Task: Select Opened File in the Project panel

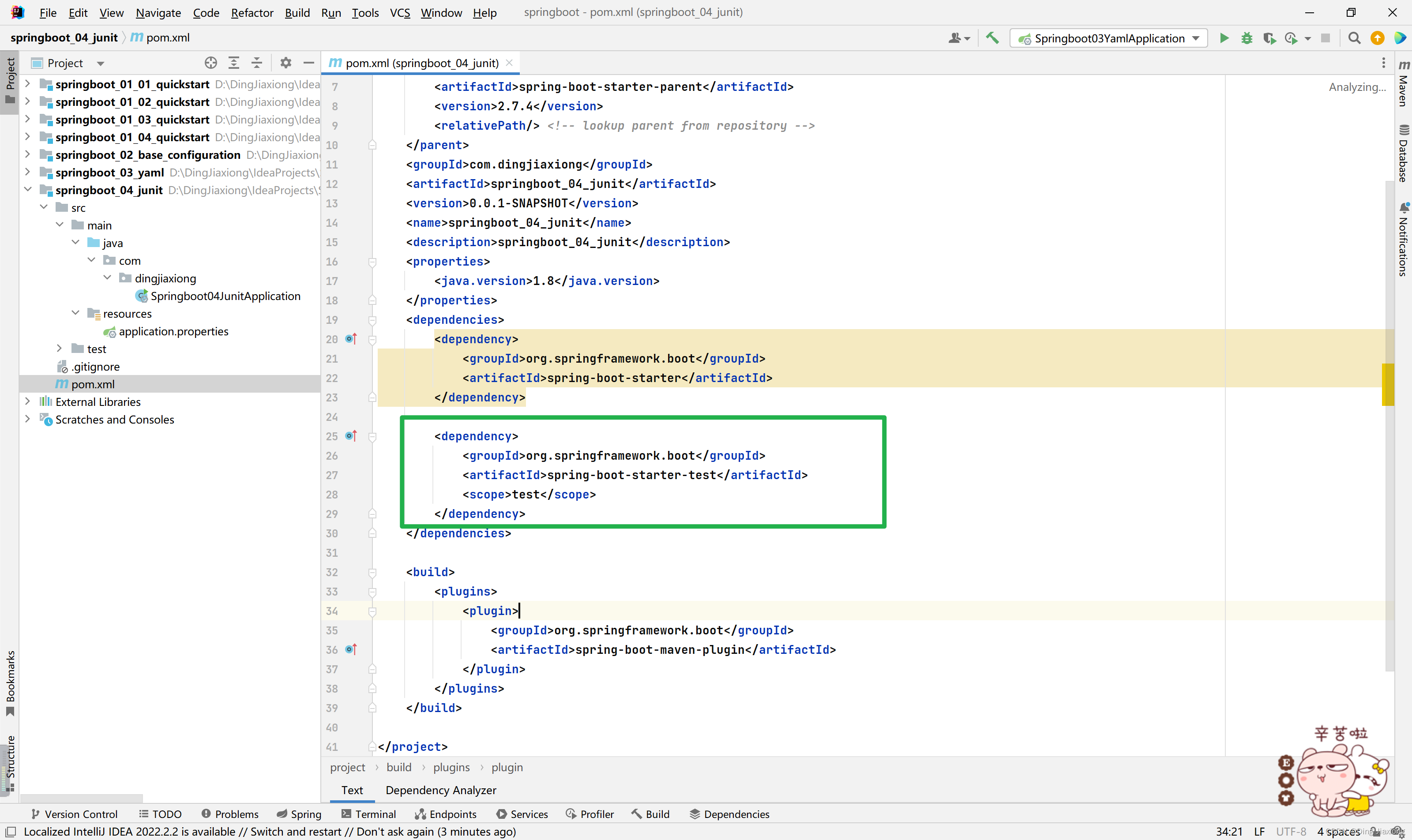Action: [x=210, y=63]
